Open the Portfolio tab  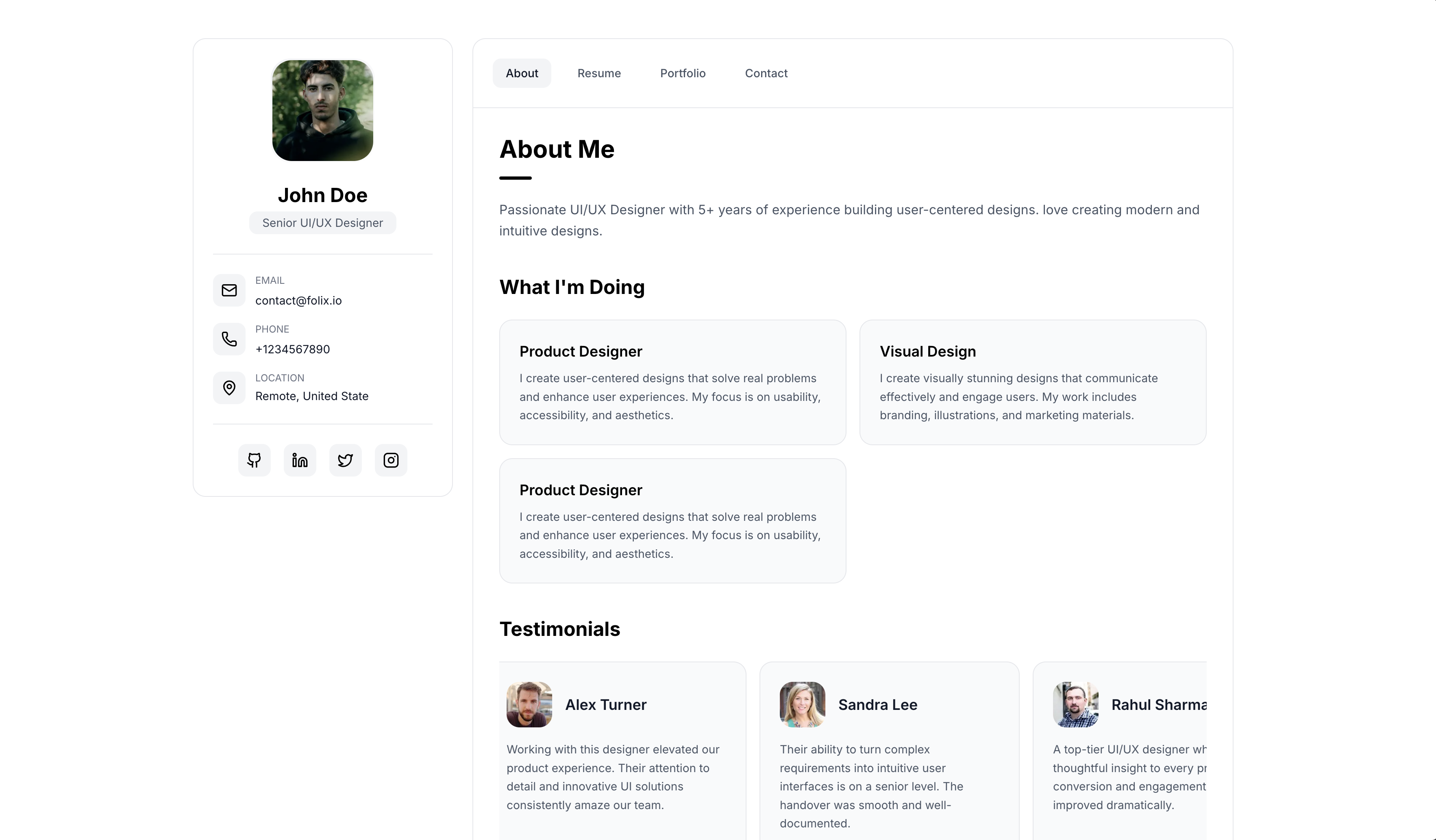pyautogui.click(x=683, y=74)
